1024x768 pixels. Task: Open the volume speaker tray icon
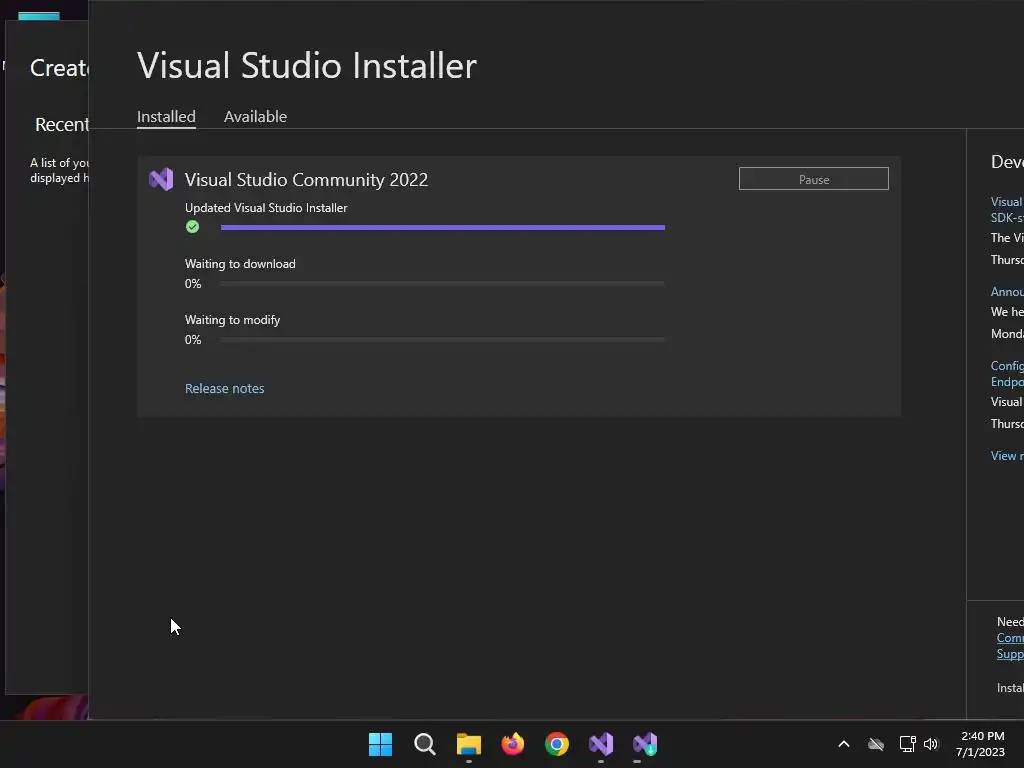tap(931, 744)
